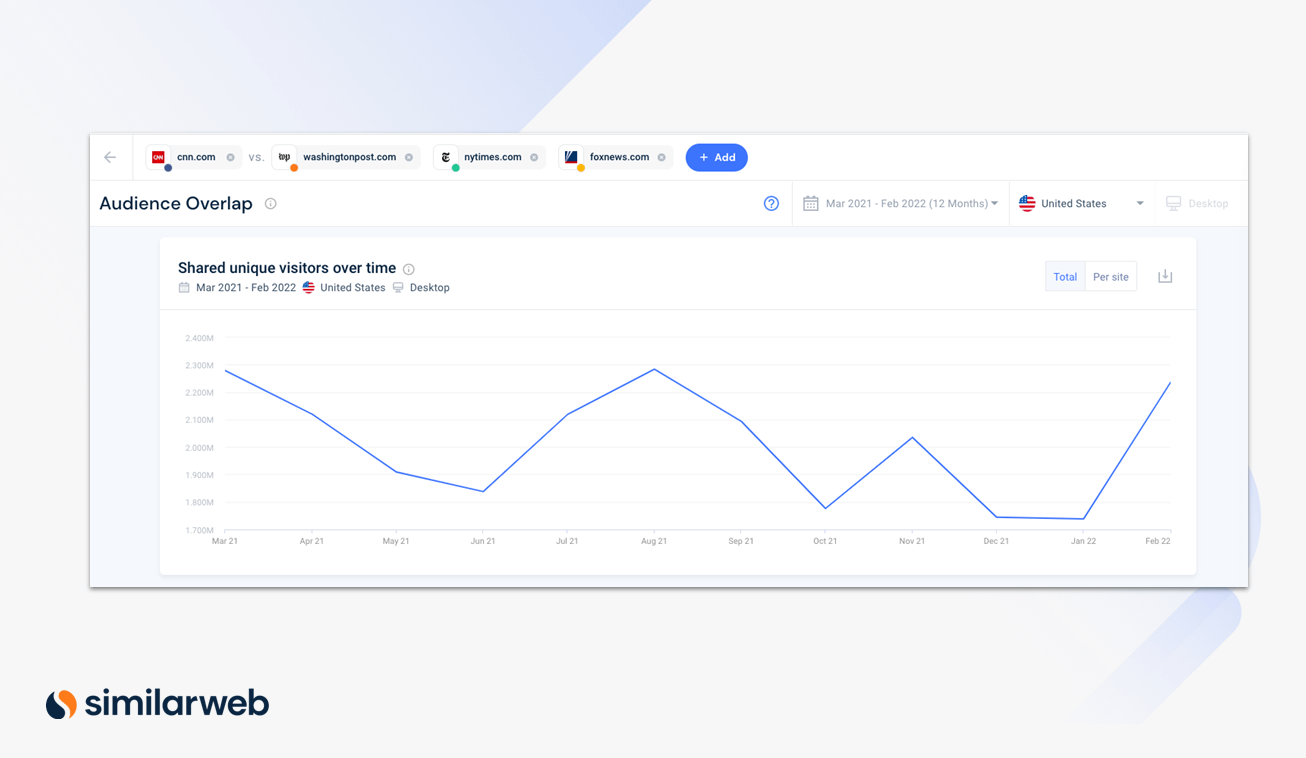Download the chart data
Image resolution: width=1306 pixels, height=758 pixels.
click(x=1165, y=276)
